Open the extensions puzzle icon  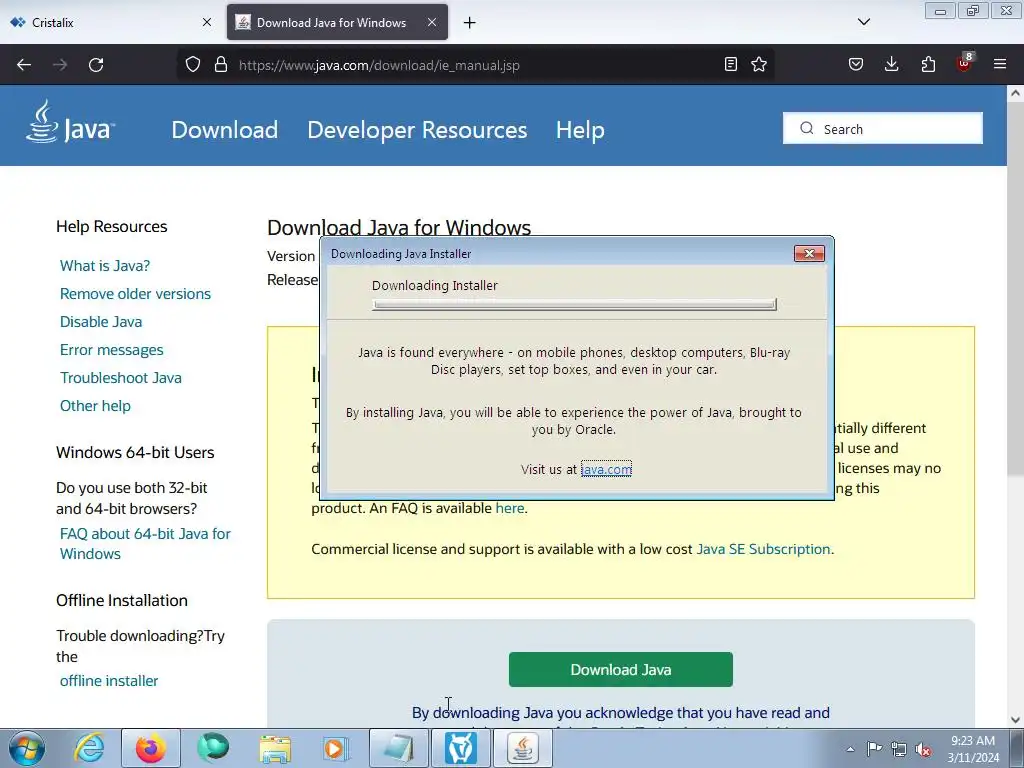click(928, 64)
